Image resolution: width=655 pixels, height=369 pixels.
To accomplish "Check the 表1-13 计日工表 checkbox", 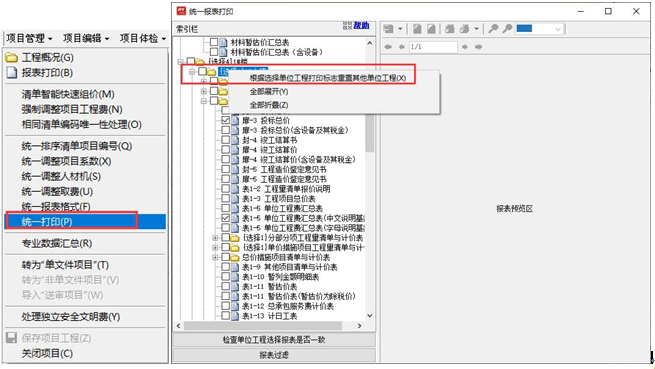I will coord(226,316).
